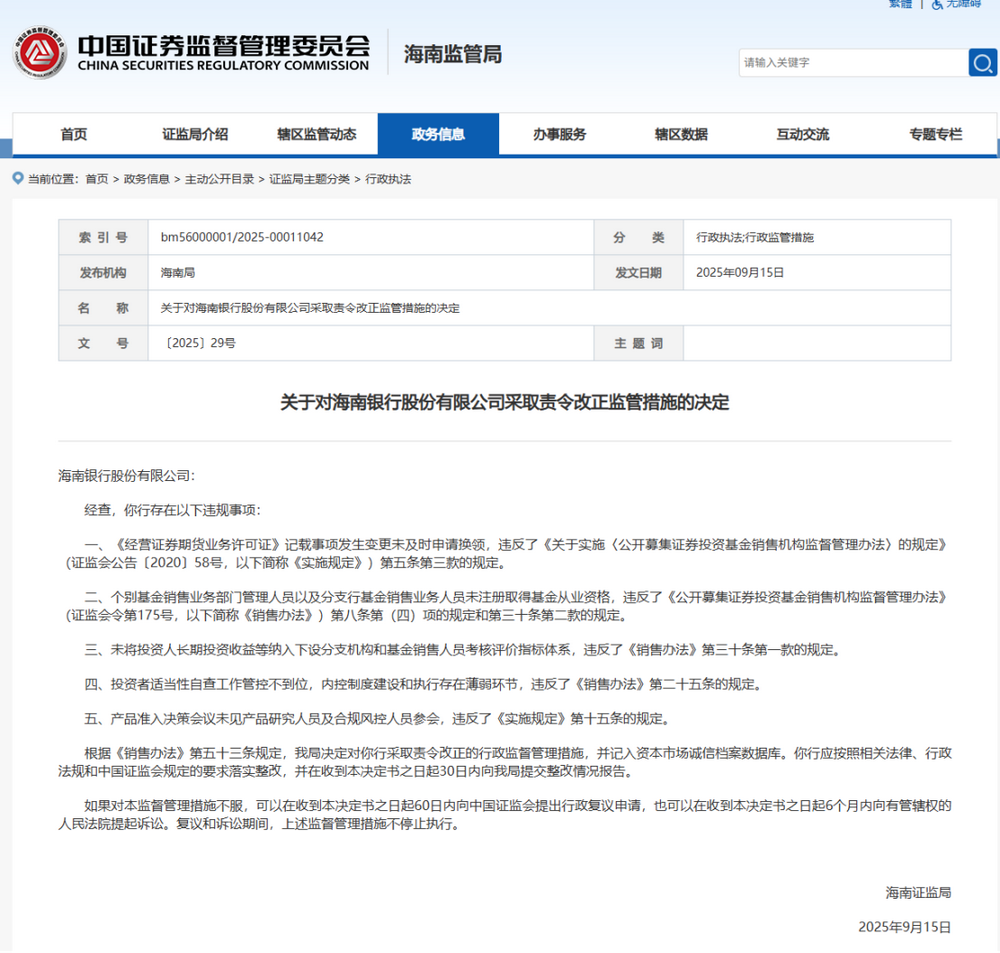The height and width of the screenshot is (953, 1000).
Task: Open the 专题专栏 navigation tab
Action: [936, 134]
